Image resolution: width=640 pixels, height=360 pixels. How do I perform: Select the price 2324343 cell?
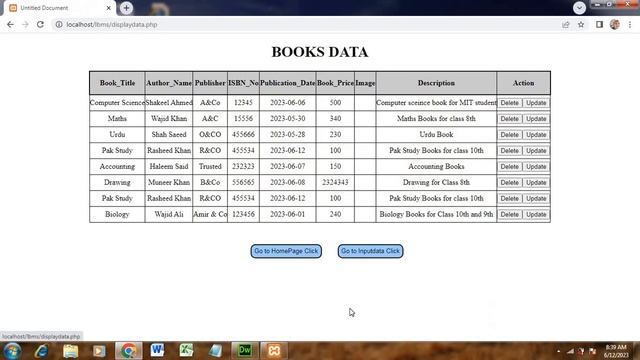point(335,182)
